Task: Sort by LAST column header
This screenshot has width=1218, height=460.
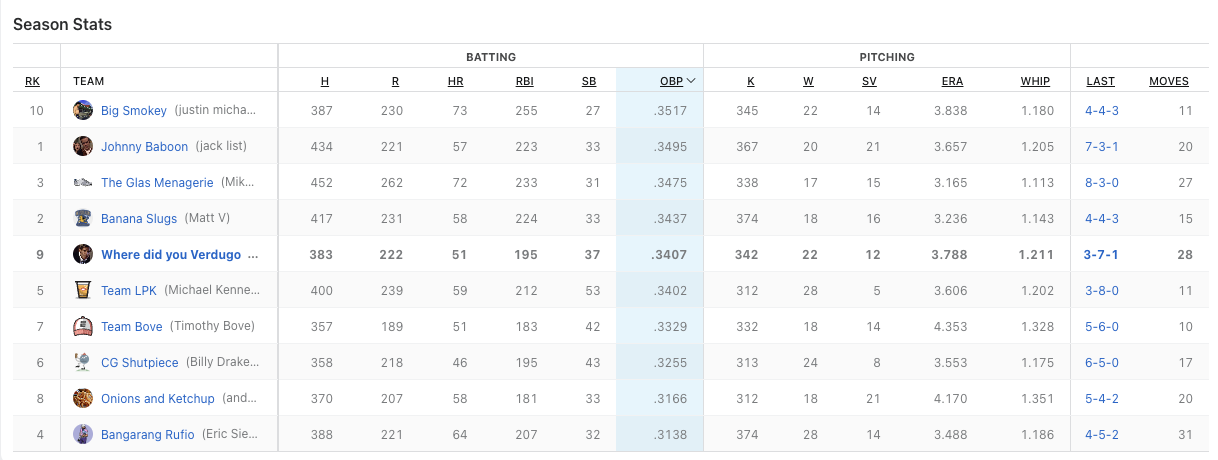Action: [x=1100, y=81]
